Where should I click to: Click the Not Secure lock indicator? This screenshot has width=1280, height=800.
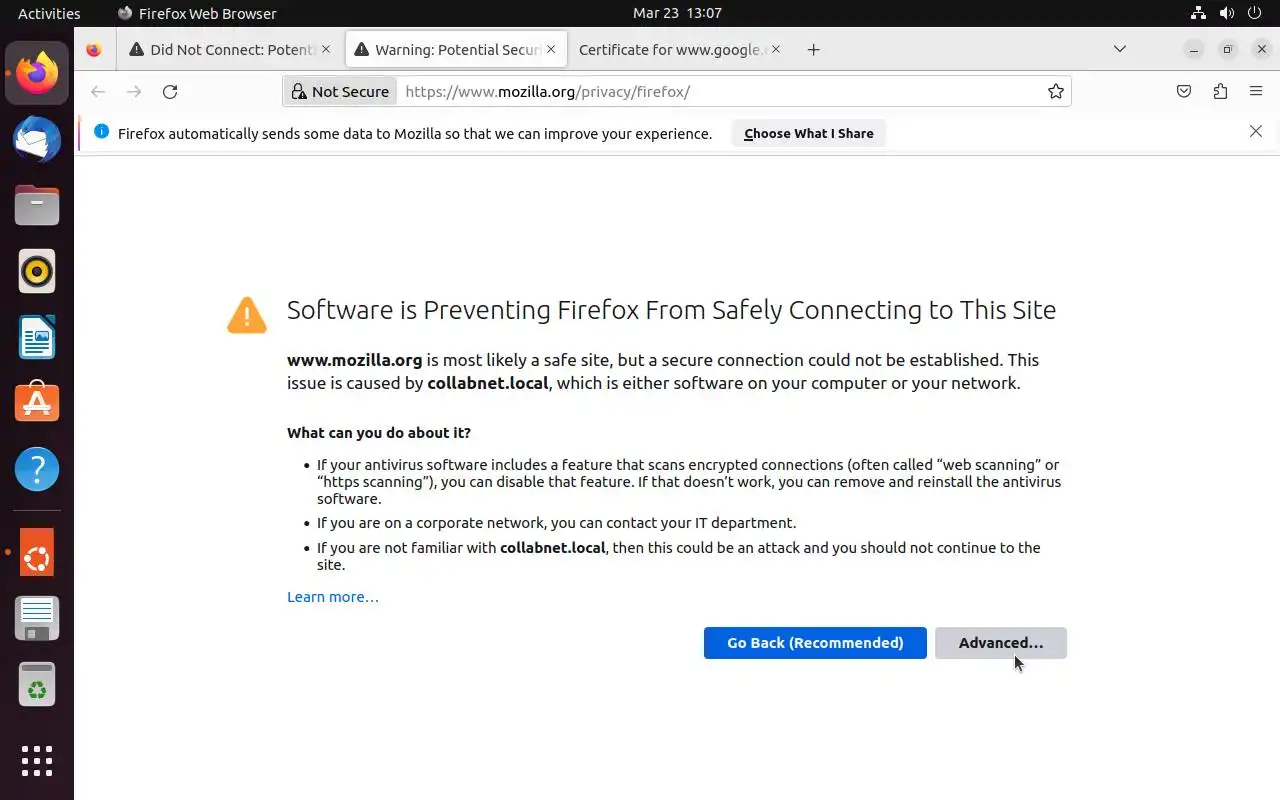pyautogui.click(x=340, y=92)
